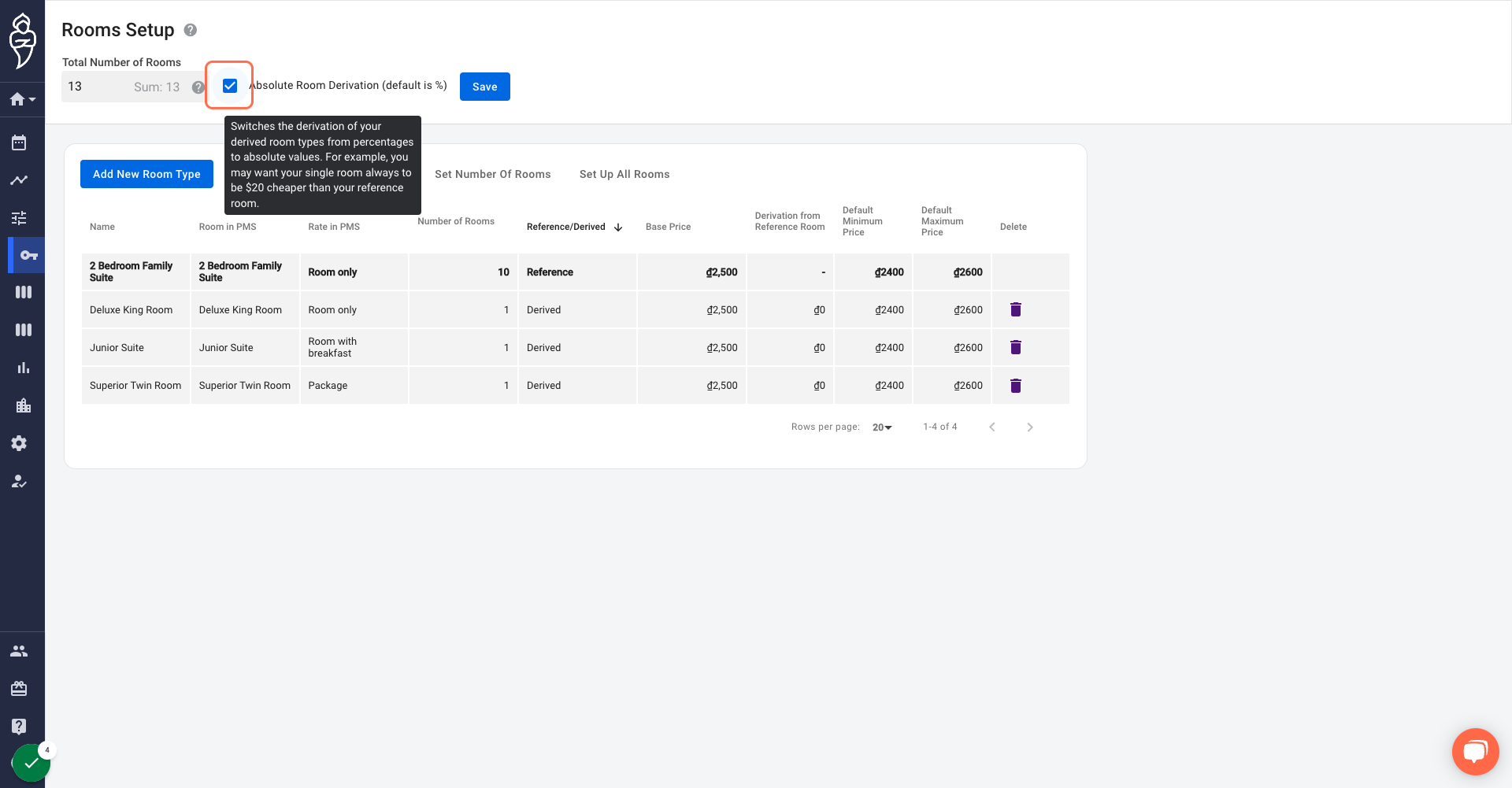Uncheck the Absolute Room Derivation checkbox

[x=230, y=85]
